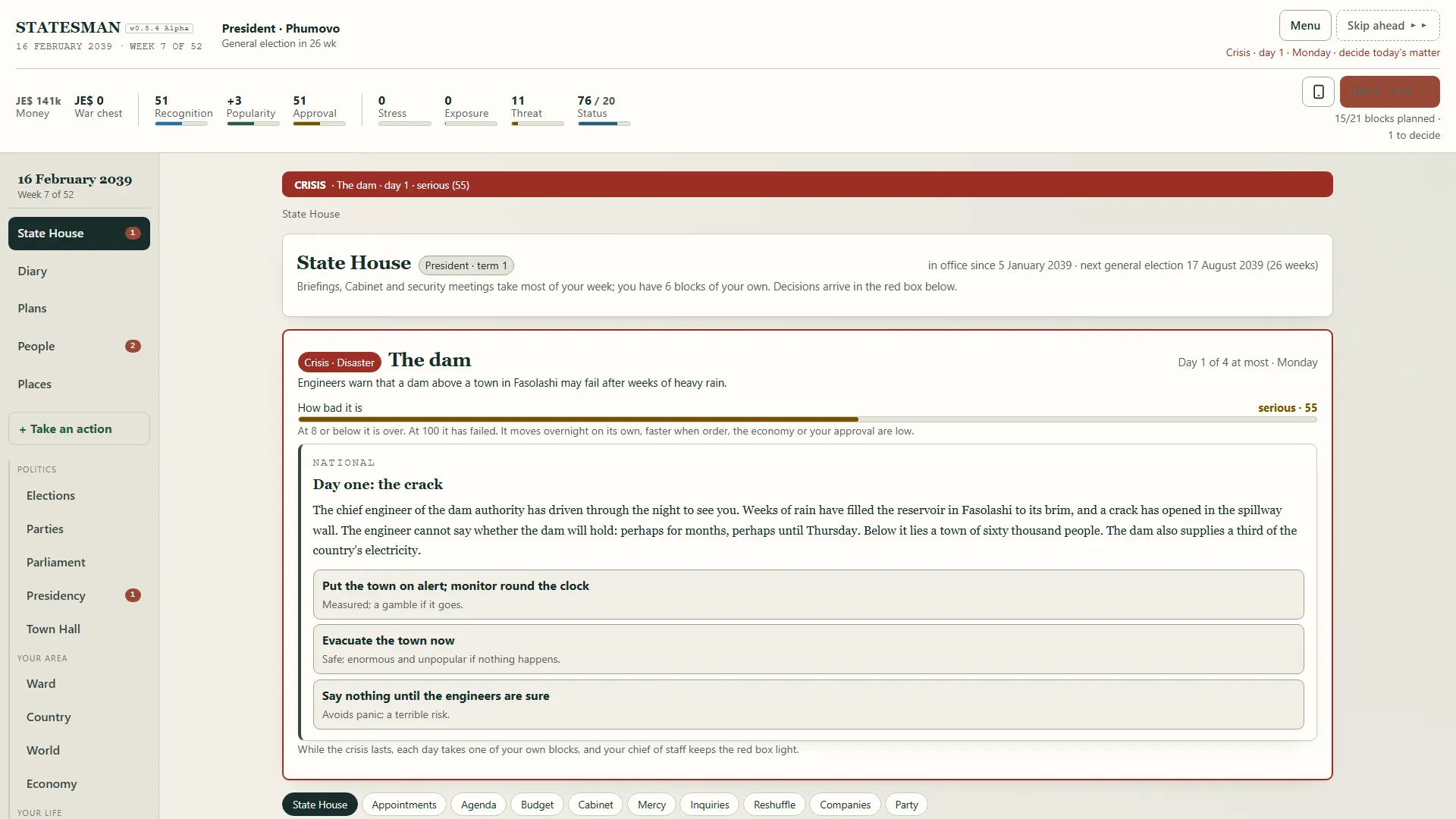Switch to the Companies tab
The width and height of the screenshot is (1456, 819).
click(x=845, y=805)
